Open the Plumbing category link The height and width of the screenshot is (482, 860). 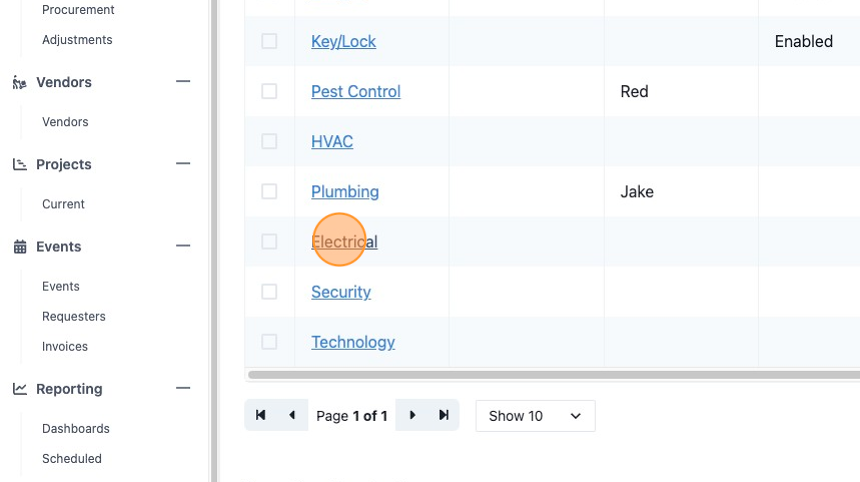click(345, 191)
